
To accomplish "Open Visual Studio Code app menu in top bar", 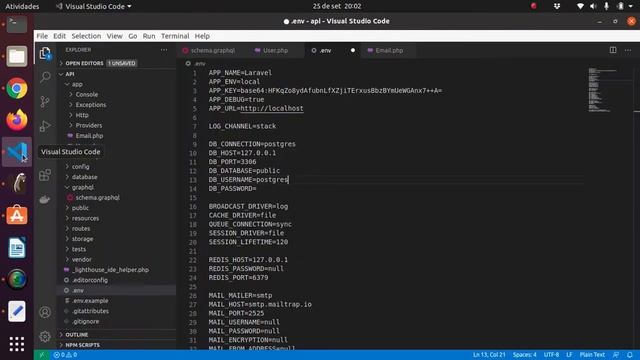I will 93,6.
